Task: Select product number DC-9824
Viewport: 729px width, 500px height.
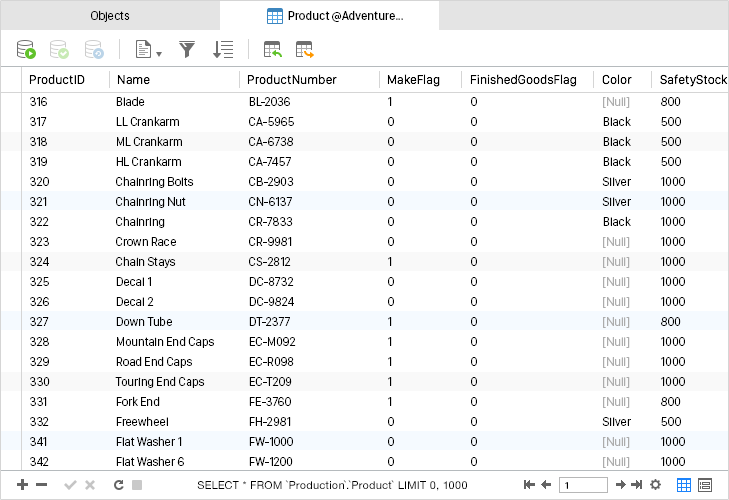Action: (272, 302)
